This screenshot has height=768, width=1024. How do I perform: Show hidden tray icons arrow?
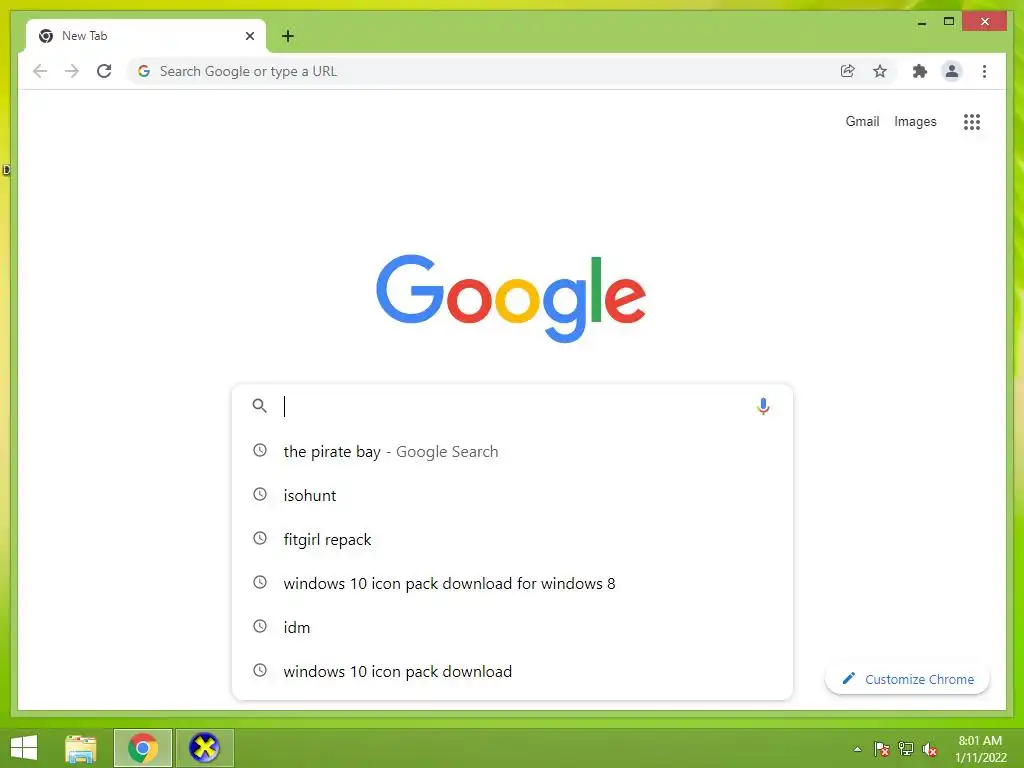tap(857, 749)
